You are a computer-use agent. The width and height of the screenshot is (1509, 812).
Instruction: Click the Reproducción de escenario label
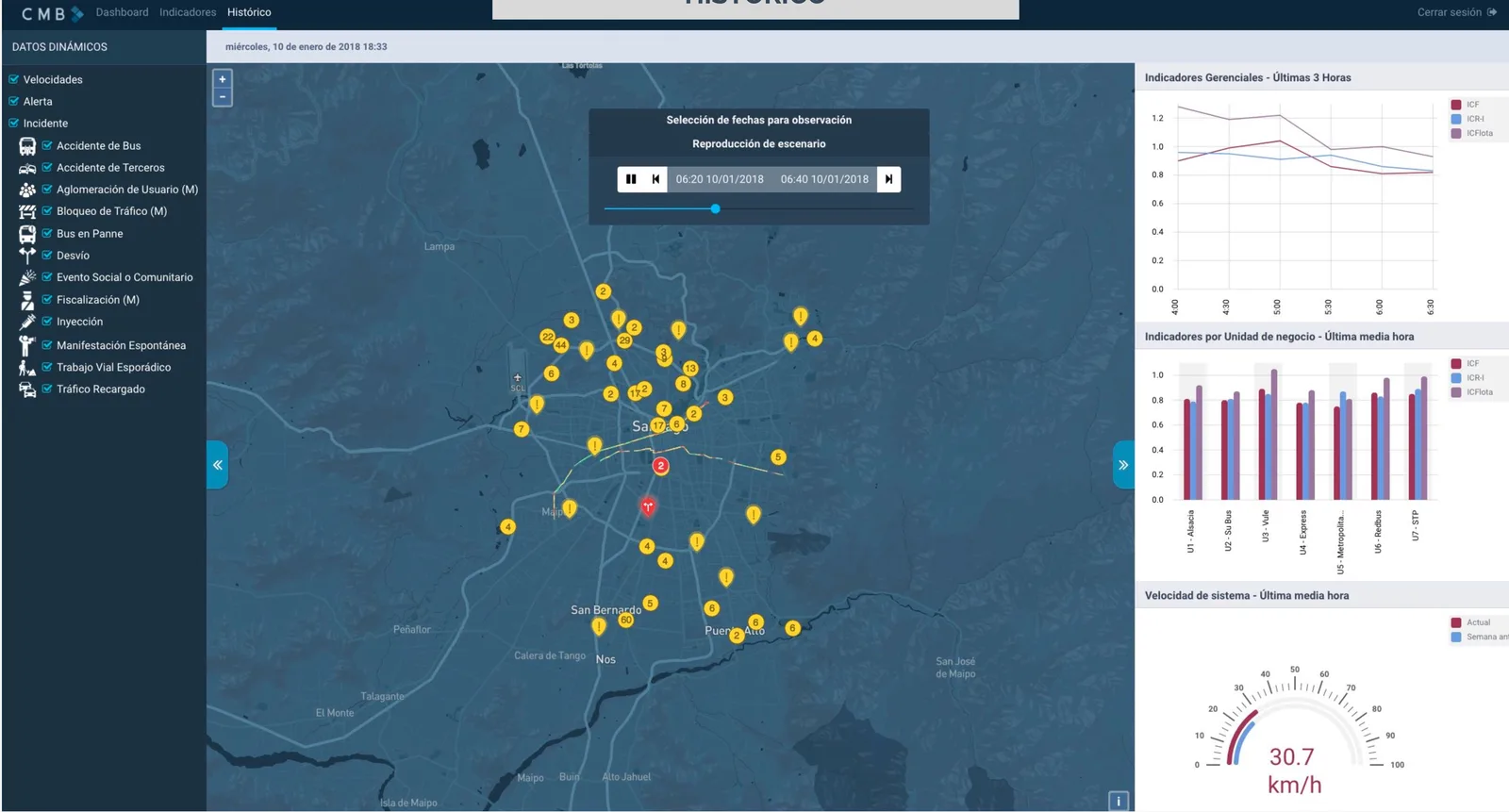(759, 143)
